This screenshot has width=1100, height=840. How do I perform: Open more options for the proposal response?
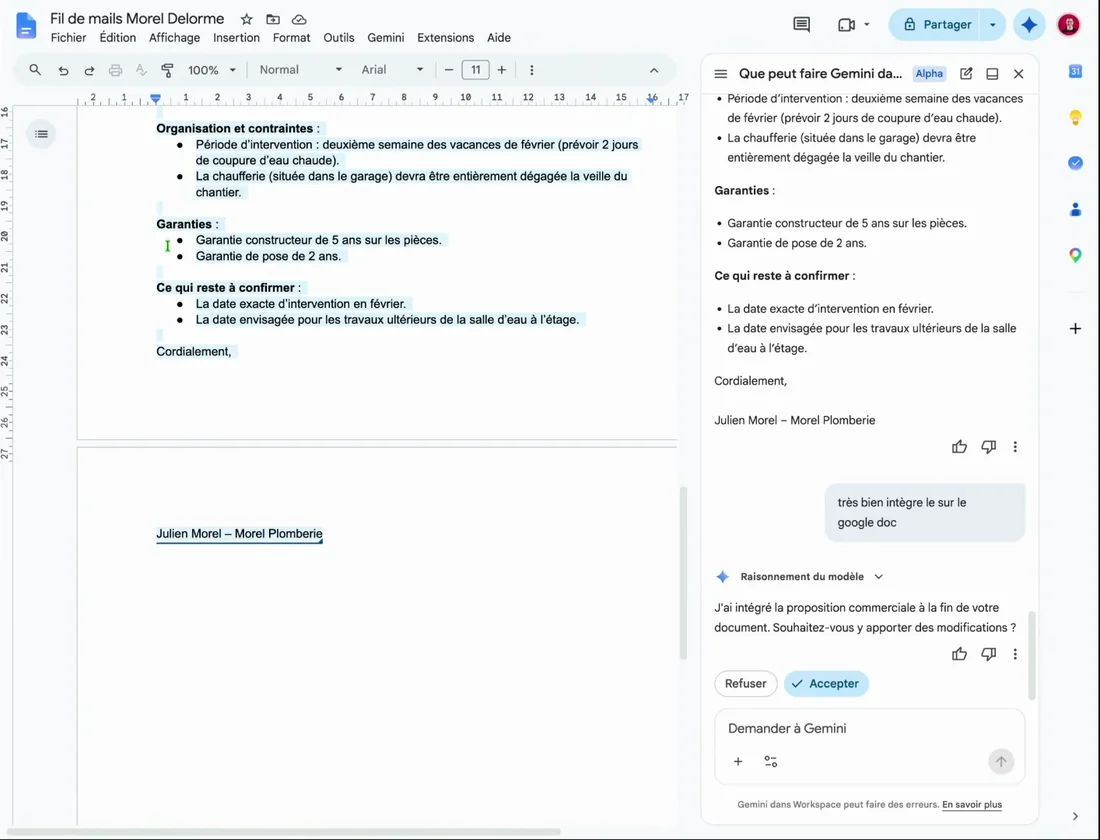click(1014, 447)
